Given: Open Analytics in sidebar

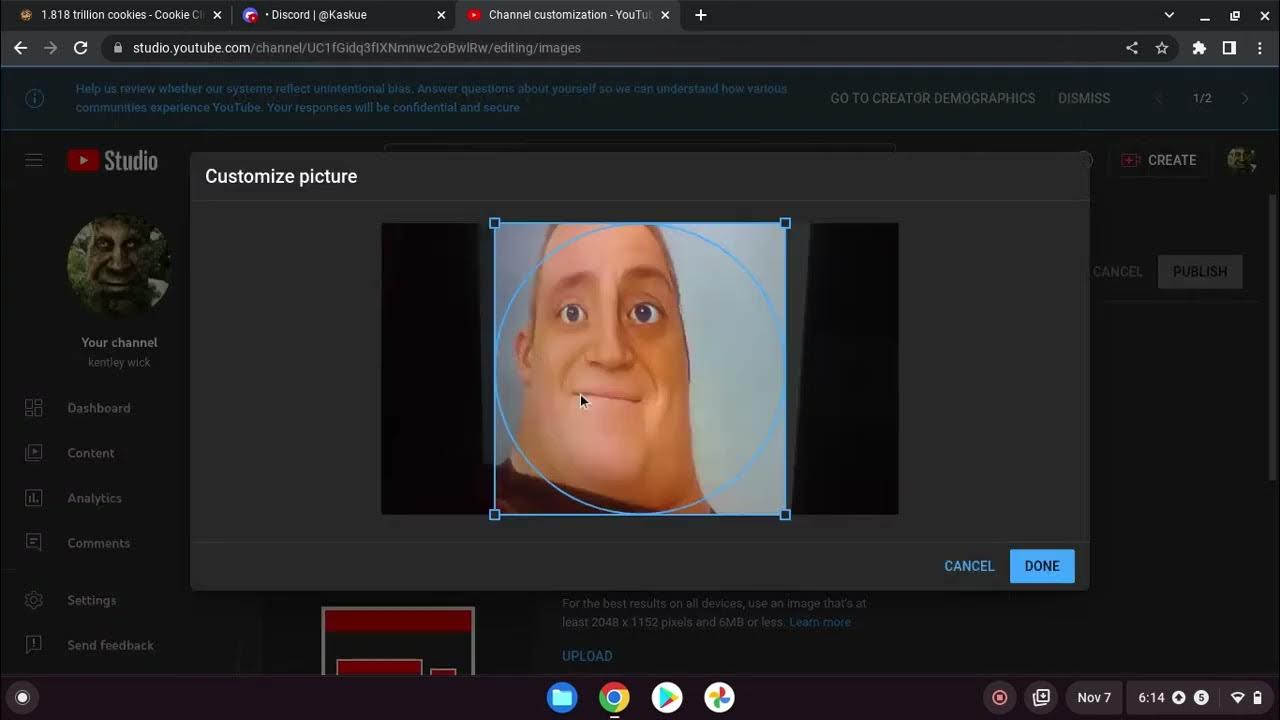Looking at the screenshot, I should (x=95, y=498).
